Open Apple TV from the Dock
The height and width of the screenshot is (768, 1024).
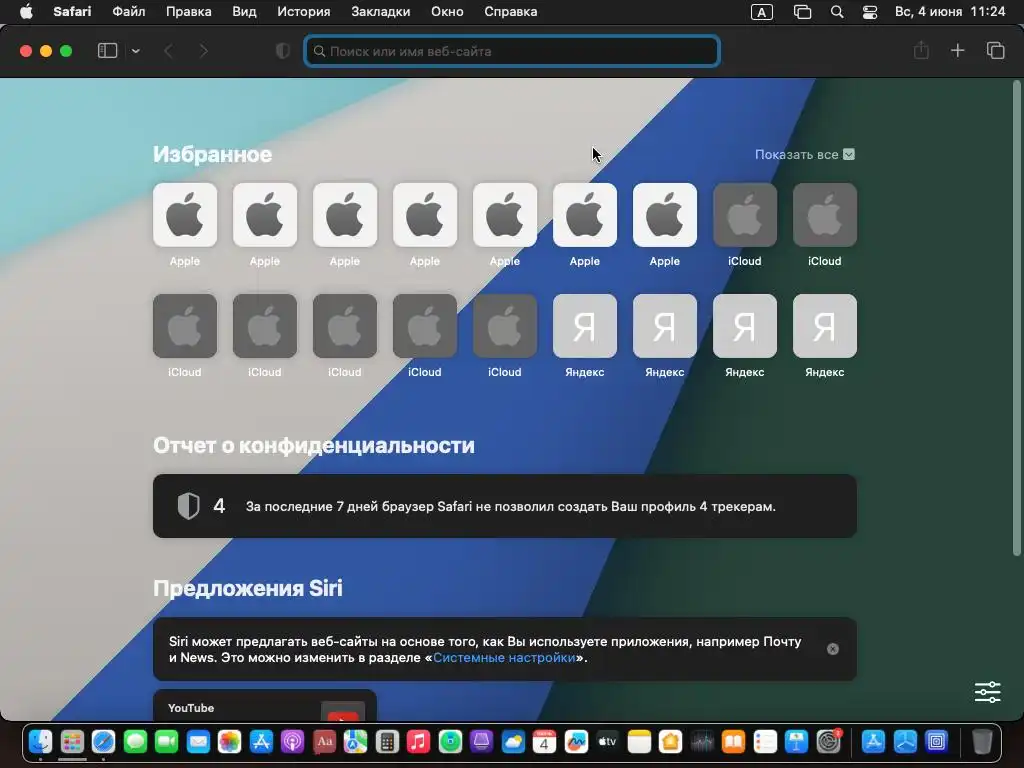[607, 742]
